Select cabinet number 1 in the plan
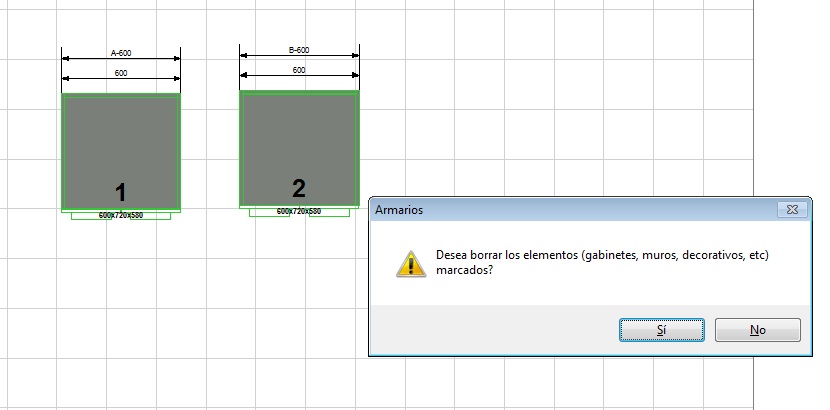Viewport: 830px width, 410px height. [121, 152]
